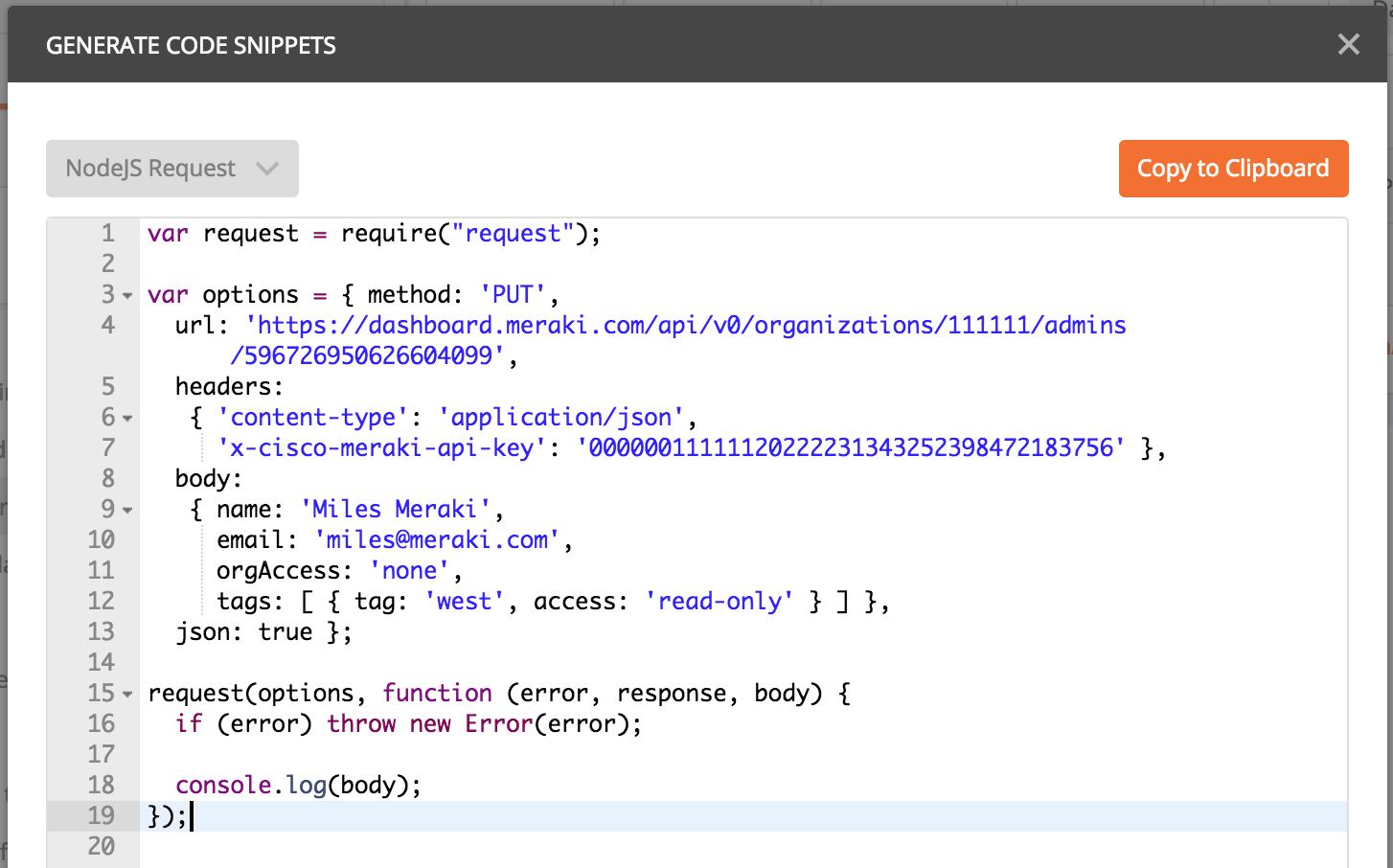Click the 'read-only' access value

pos(719,601)
